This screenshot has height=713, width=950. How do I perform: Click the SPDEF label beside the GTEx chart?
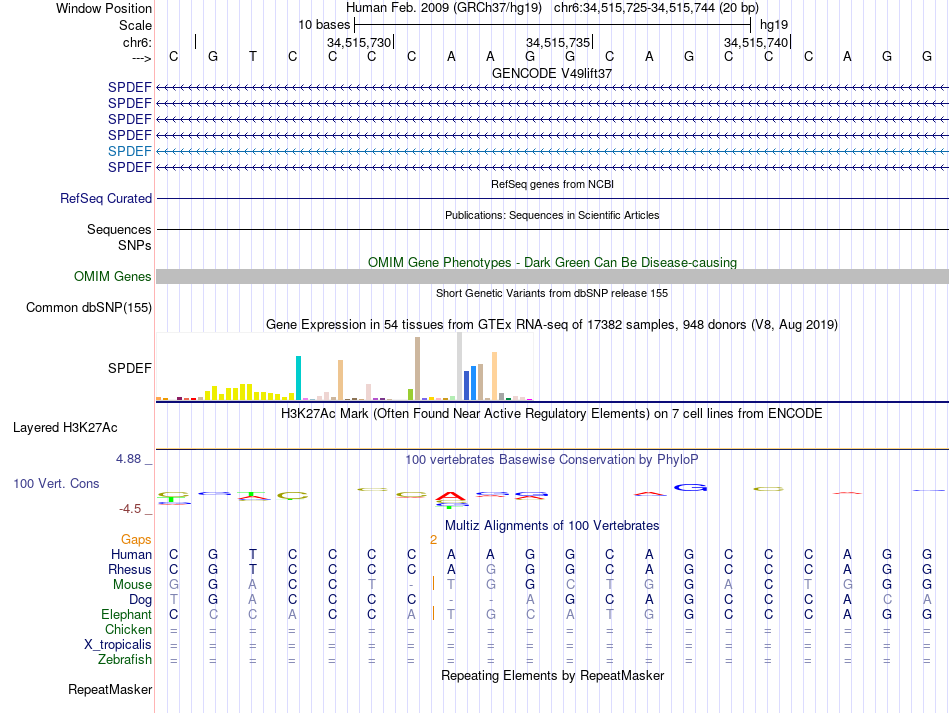(130, 368)
